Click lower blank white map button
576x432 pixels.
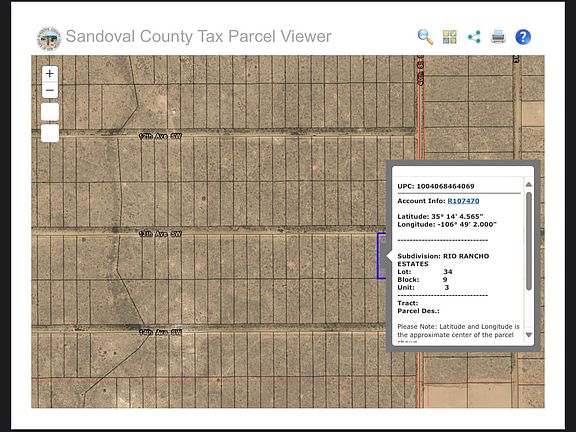(50, 133)
